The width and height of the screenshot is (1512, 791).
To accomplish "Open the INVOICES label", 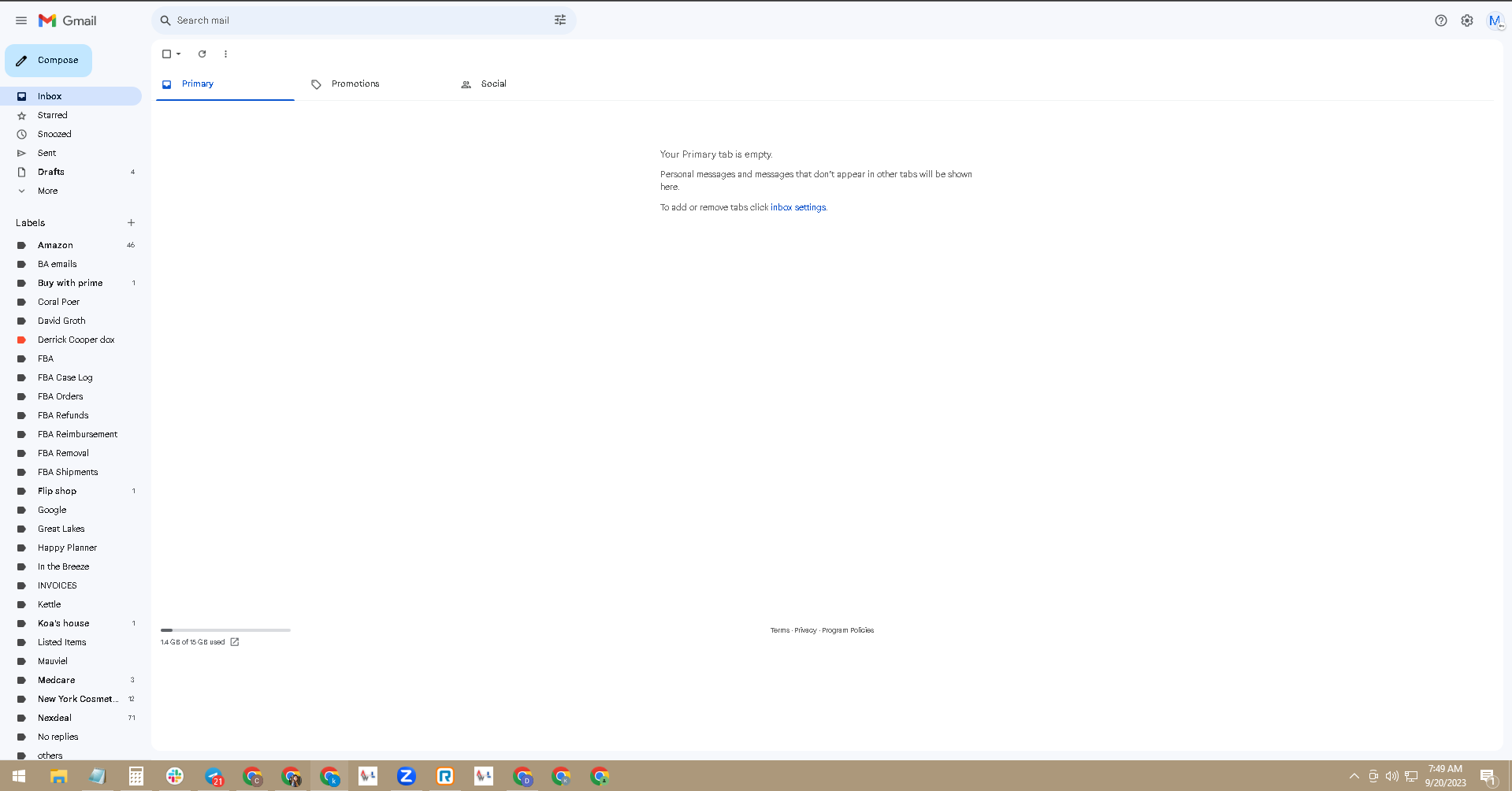I will coord(71,585).
